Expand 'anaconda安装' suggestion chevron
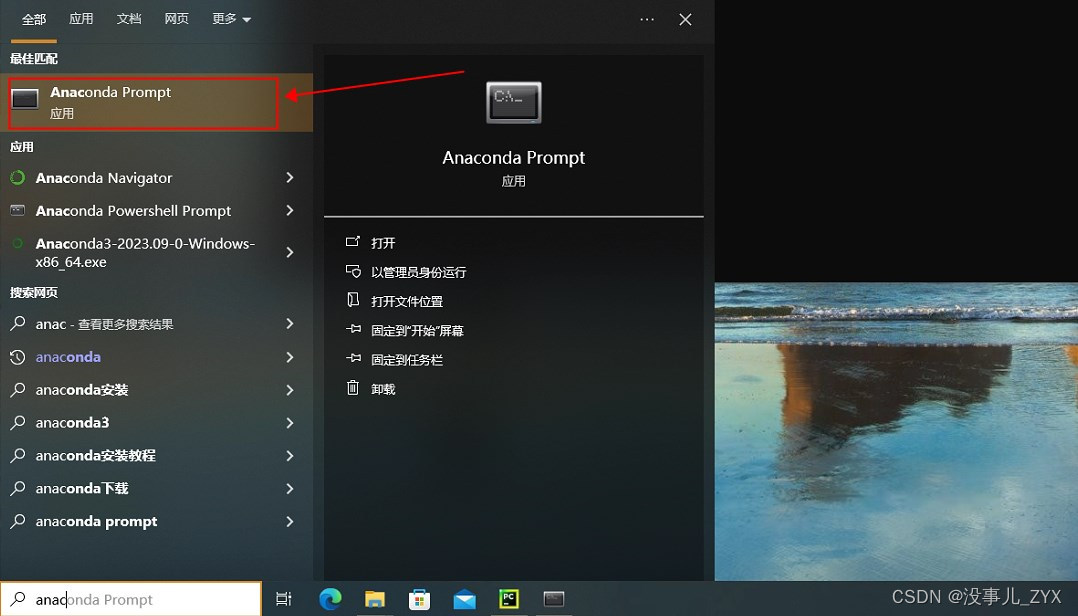Screen dimensions: 1078x616 289,390
